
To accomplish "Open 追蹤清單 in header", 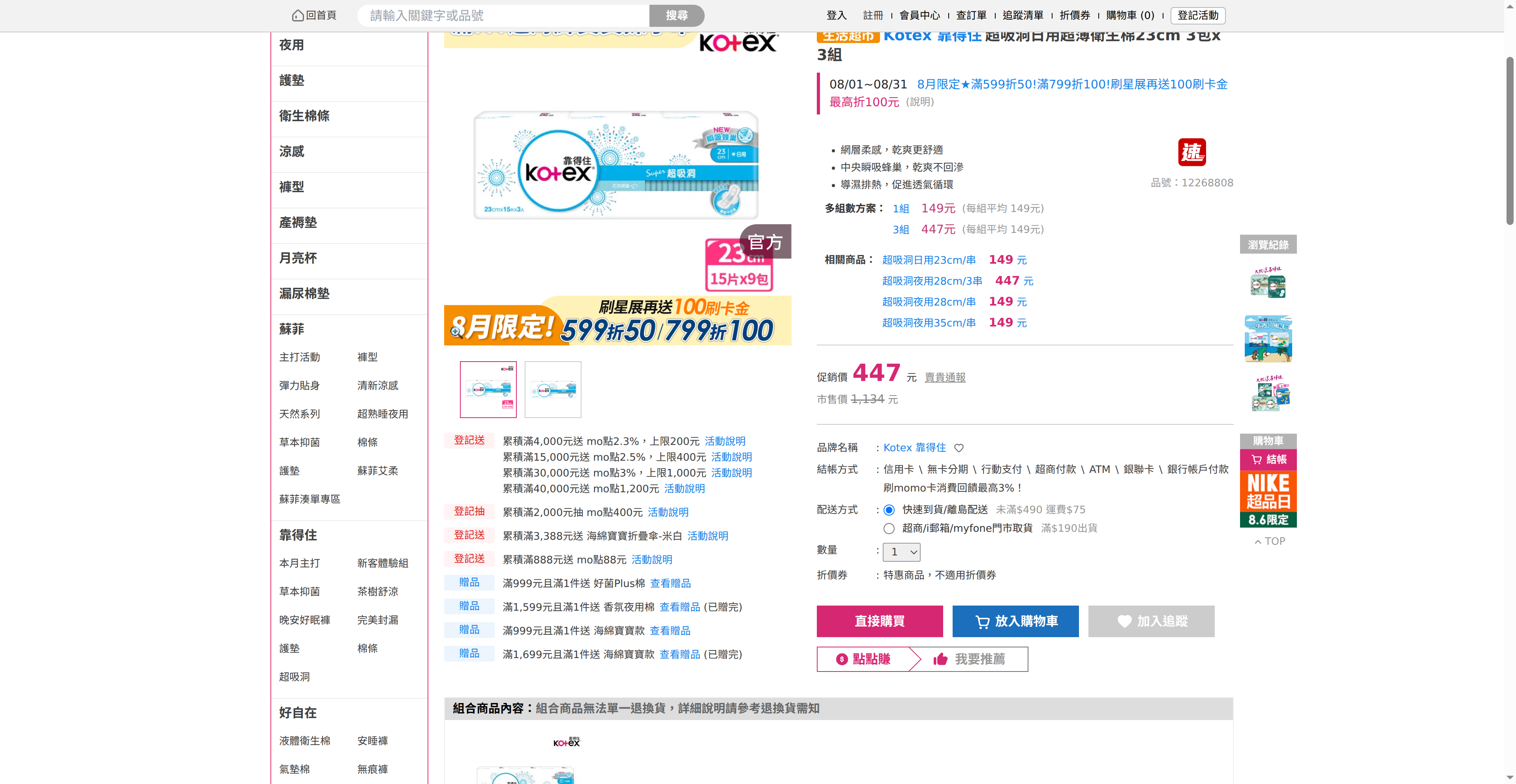I will tap(1023, 15).
